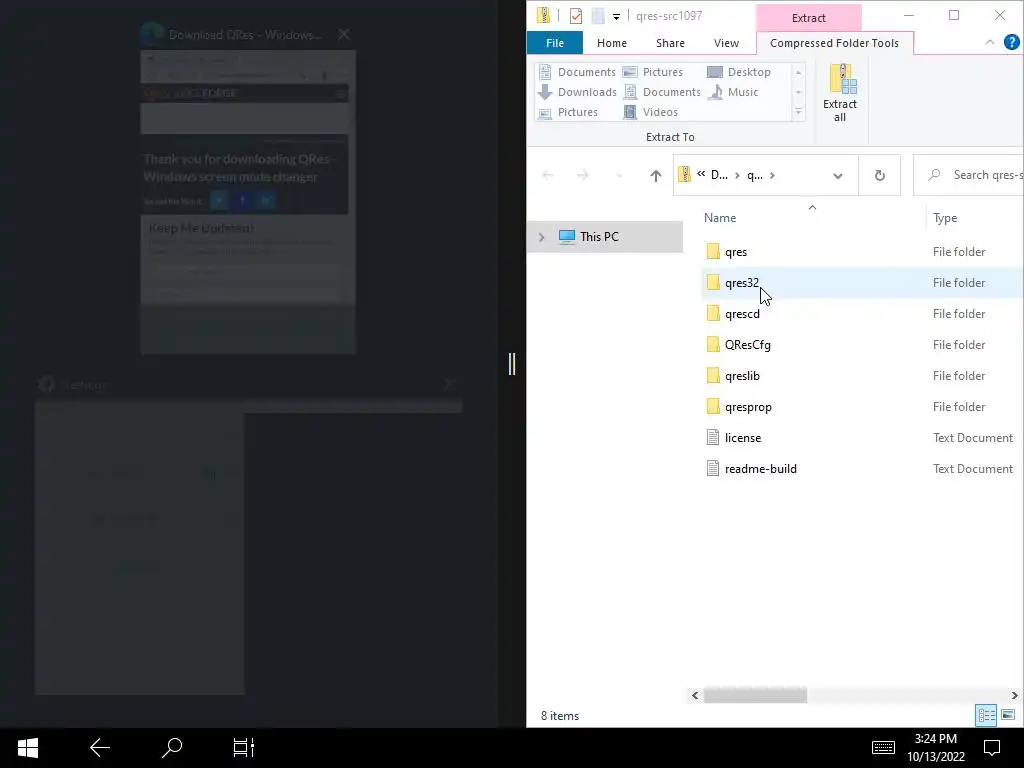Show hidden breadcrumb locations via the double chevron

[x=701, y=174]
